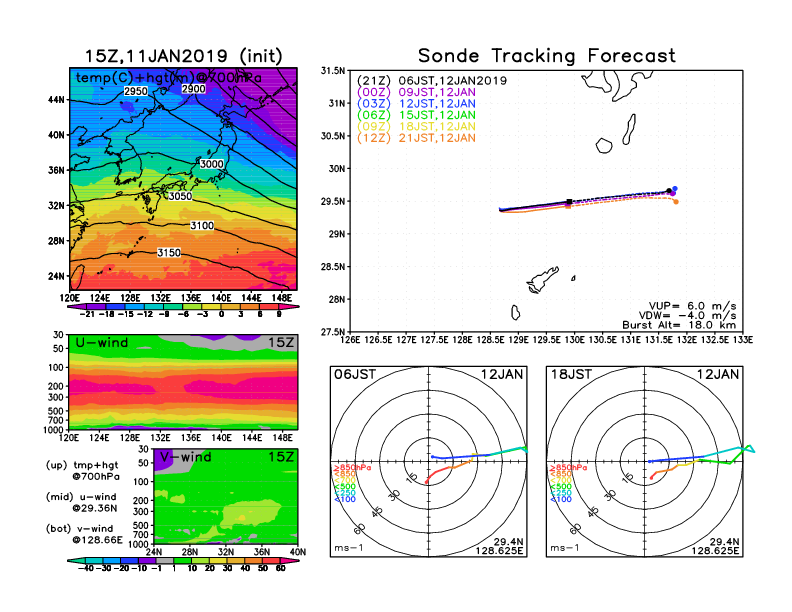Click the wind speed color bar at bottom
792x612 pixels.
tap(180, 568)
